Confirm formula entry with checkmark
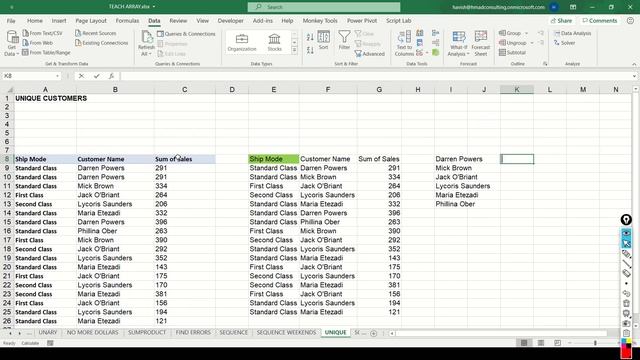Image resolution: width=640 pixels, height=360 pixels. click(x=96, y=76)
